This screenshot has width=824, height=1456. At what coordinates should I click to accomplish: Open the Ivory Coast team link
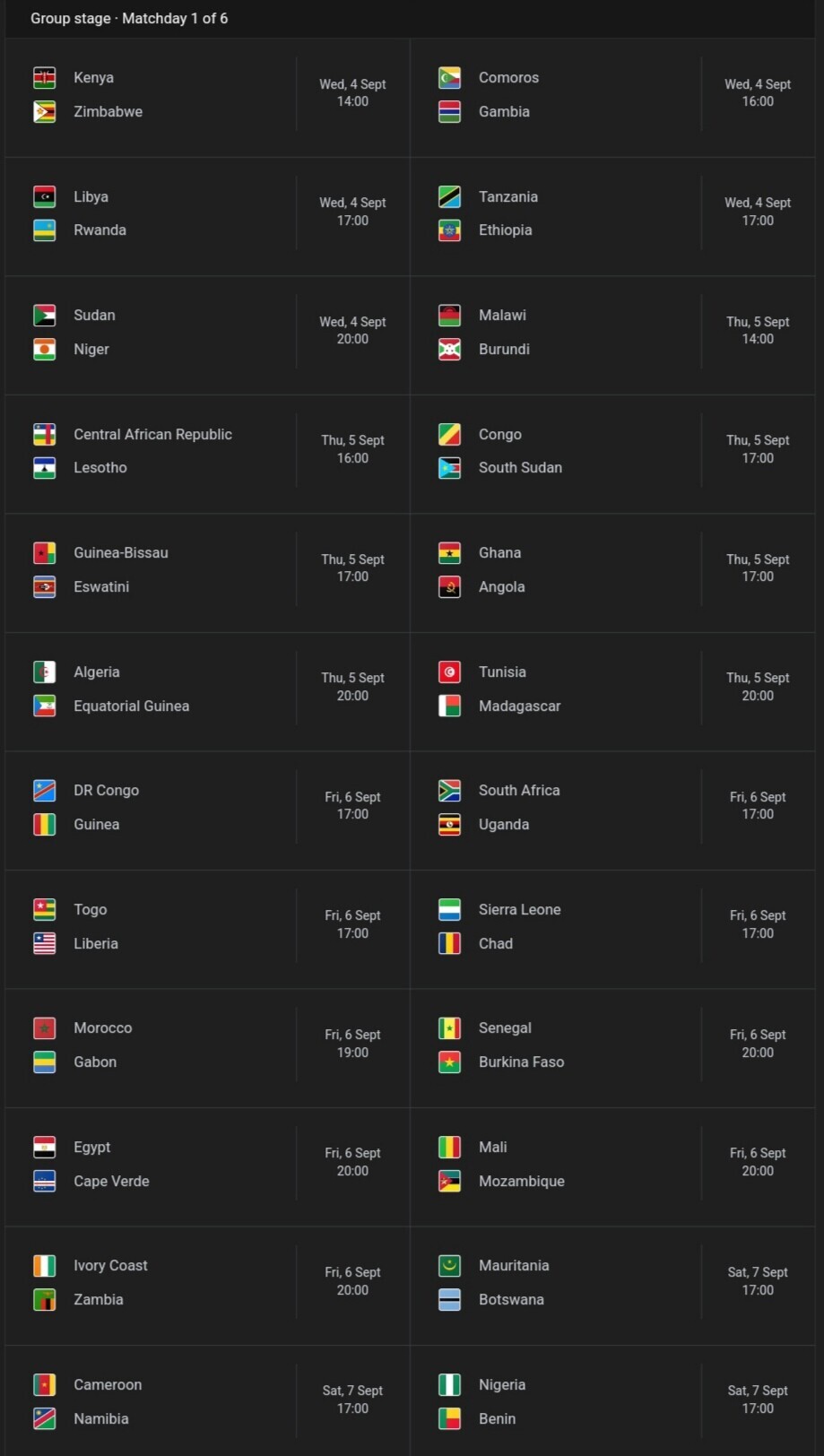(x=110, y=1265)
